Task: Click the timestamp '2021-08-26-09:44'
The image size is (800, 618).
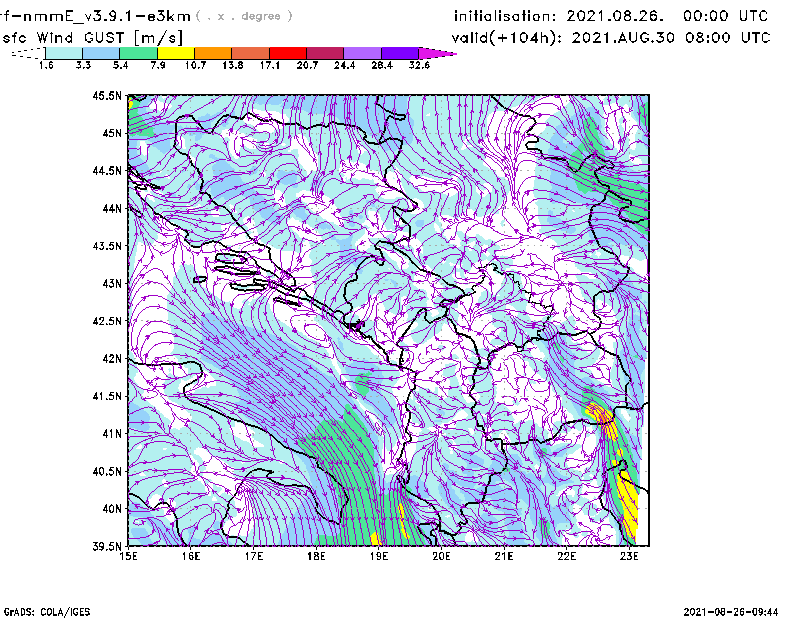Action: tap(731, 612)
